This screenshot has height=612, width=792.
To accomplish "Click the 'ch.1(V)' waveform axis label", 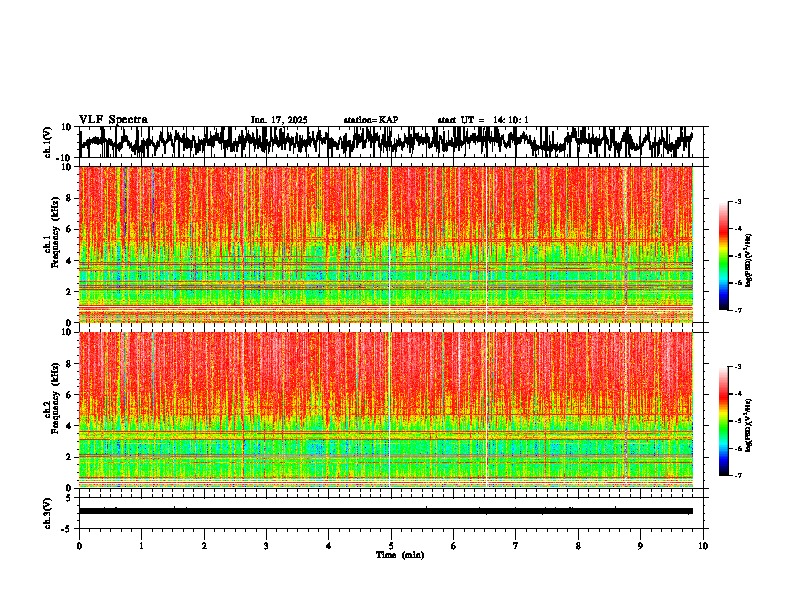I will 48,142.
